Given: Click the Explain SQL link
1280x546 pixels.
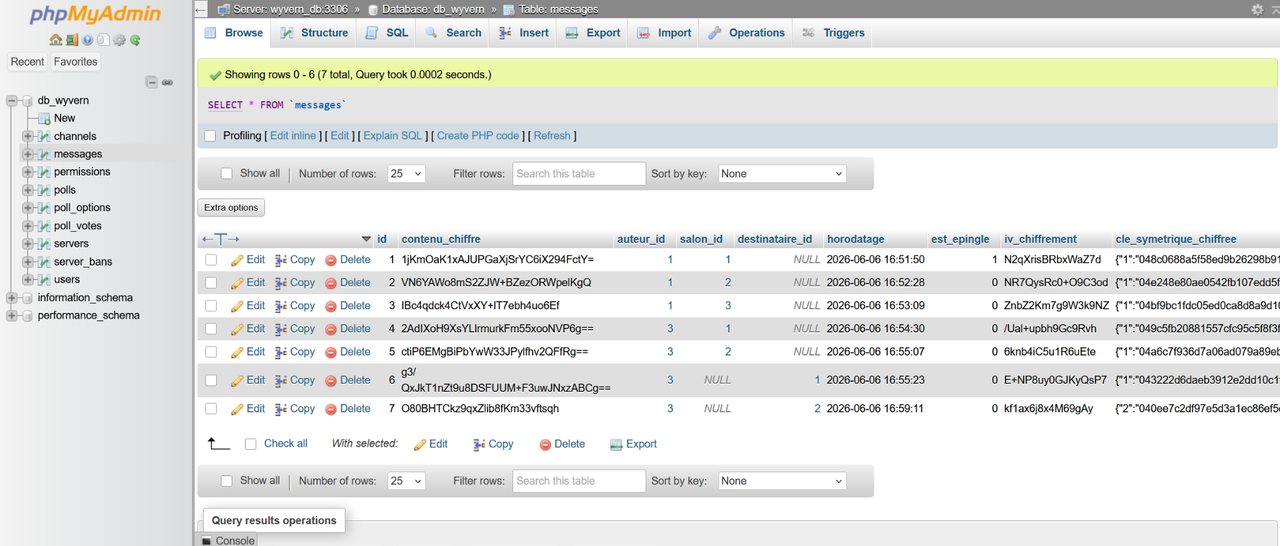Looking at the screenshot, I should click(x=392, y=136).
